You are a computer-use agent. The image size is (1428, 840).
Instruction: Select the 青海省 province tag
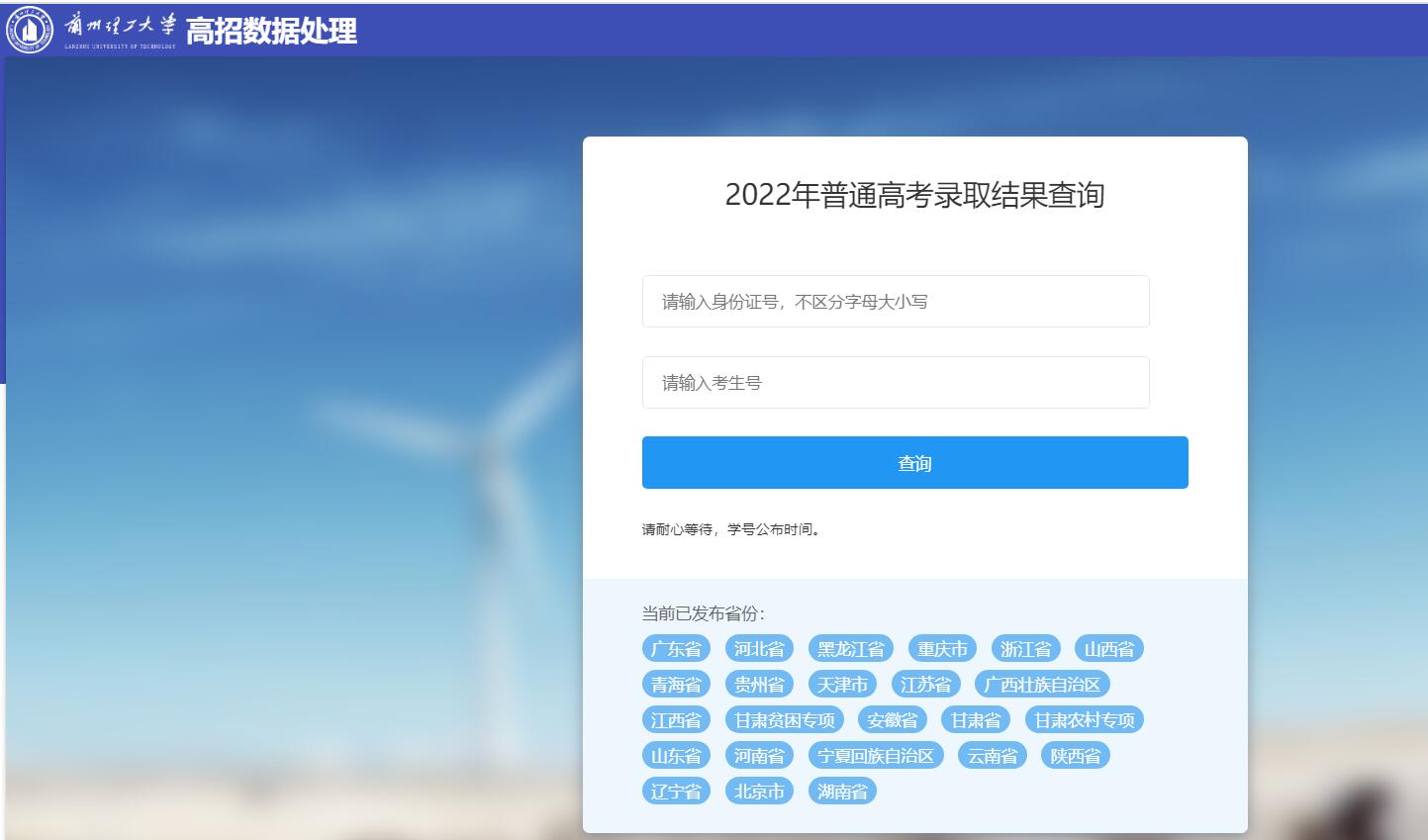point(676,685)
